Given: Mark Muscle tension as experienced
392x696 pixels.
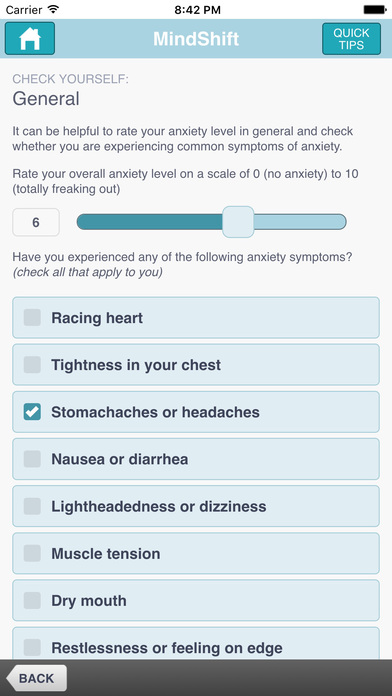Looking at the screenshot, I should click(32, 554).
